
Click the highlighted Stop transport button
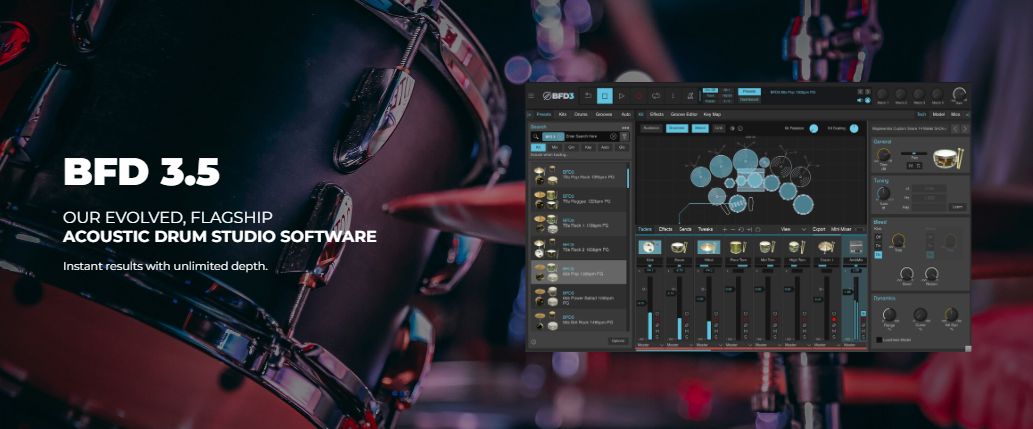click(x=605, y=96)
